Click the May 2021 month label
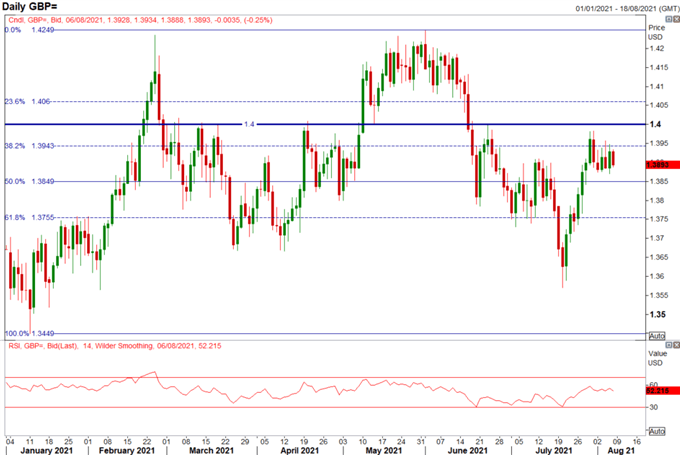 pos(383,451)
